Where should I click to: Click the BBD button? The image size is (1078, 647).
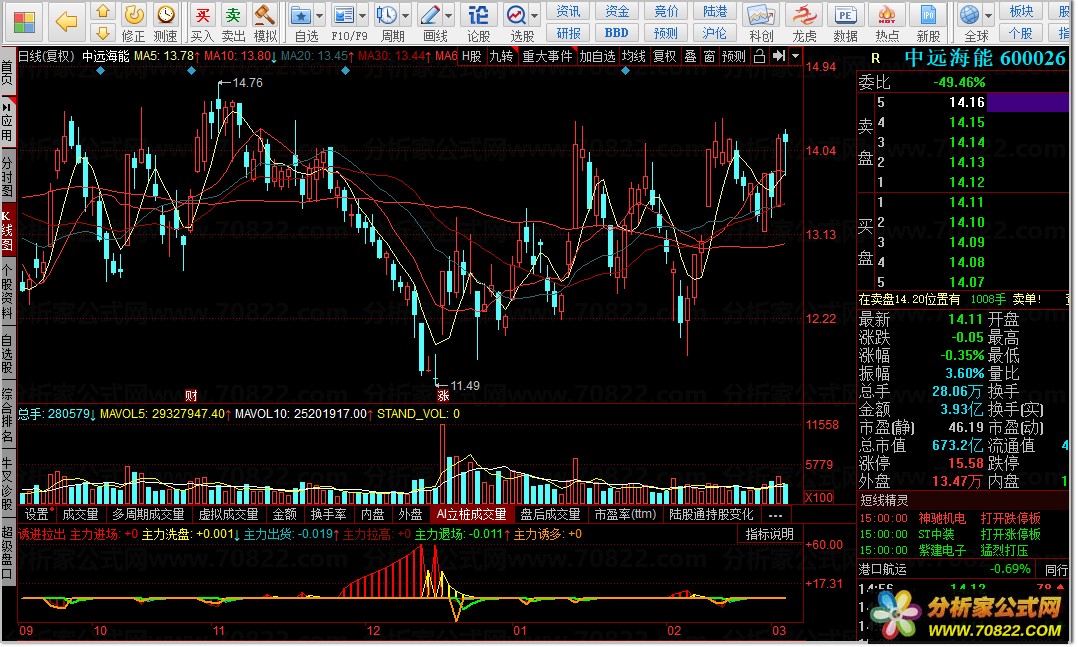point(617,32)
